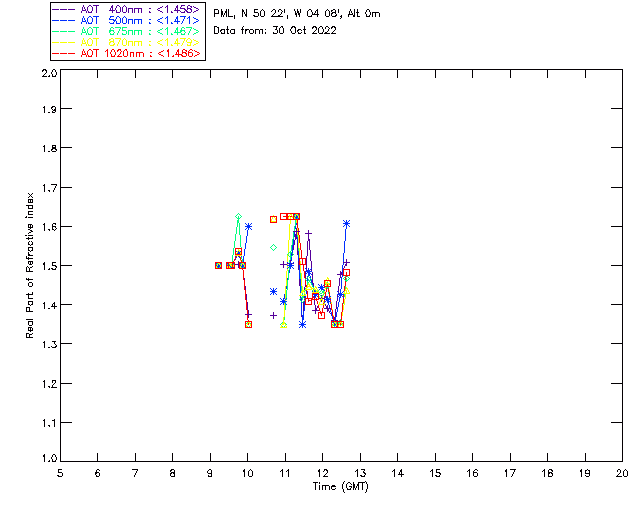Click the green diamond peak before 10 GMT
Screen dimensions: 640x512
pyautogui.click(x=238, y=216)
